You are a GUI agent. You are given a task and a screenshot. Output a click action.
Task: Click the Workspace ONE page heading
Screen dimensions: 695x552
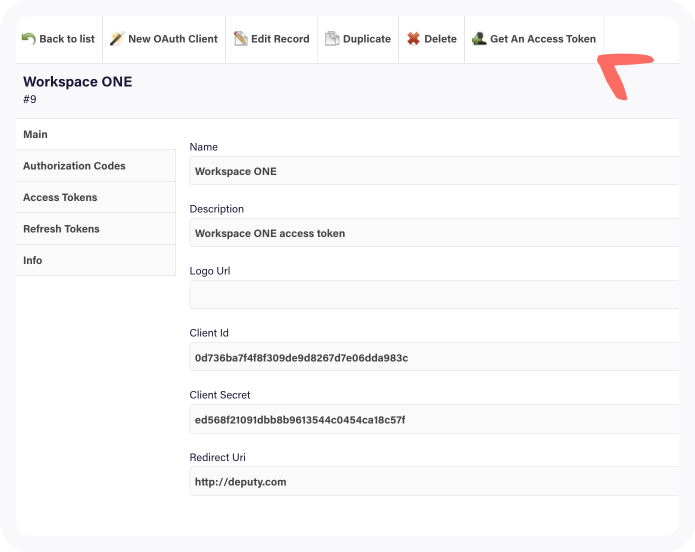78,82
